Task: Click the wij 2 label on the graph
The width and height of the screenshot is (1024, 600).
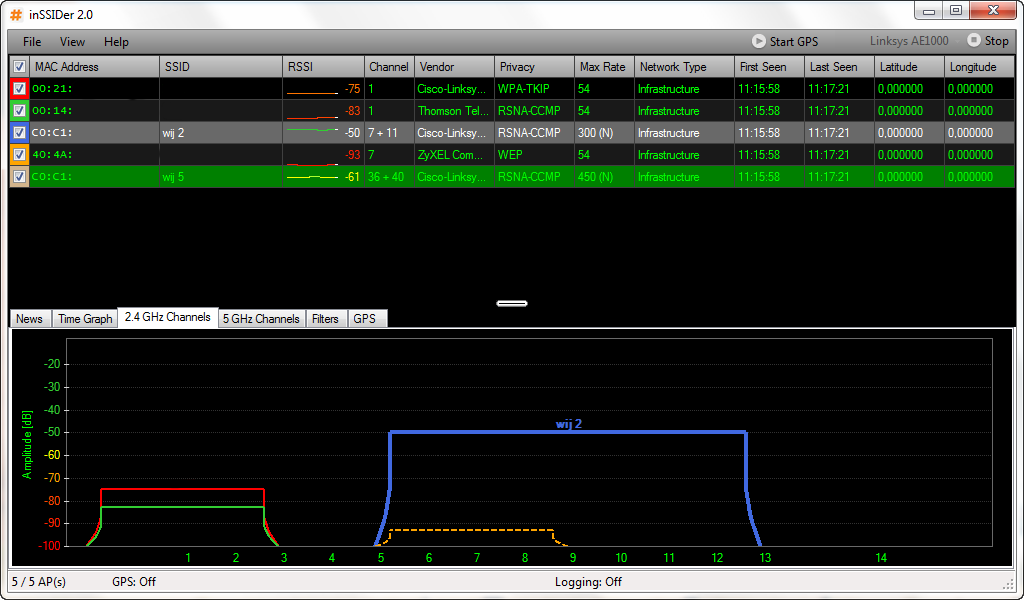Action: (x=569, y=424)
